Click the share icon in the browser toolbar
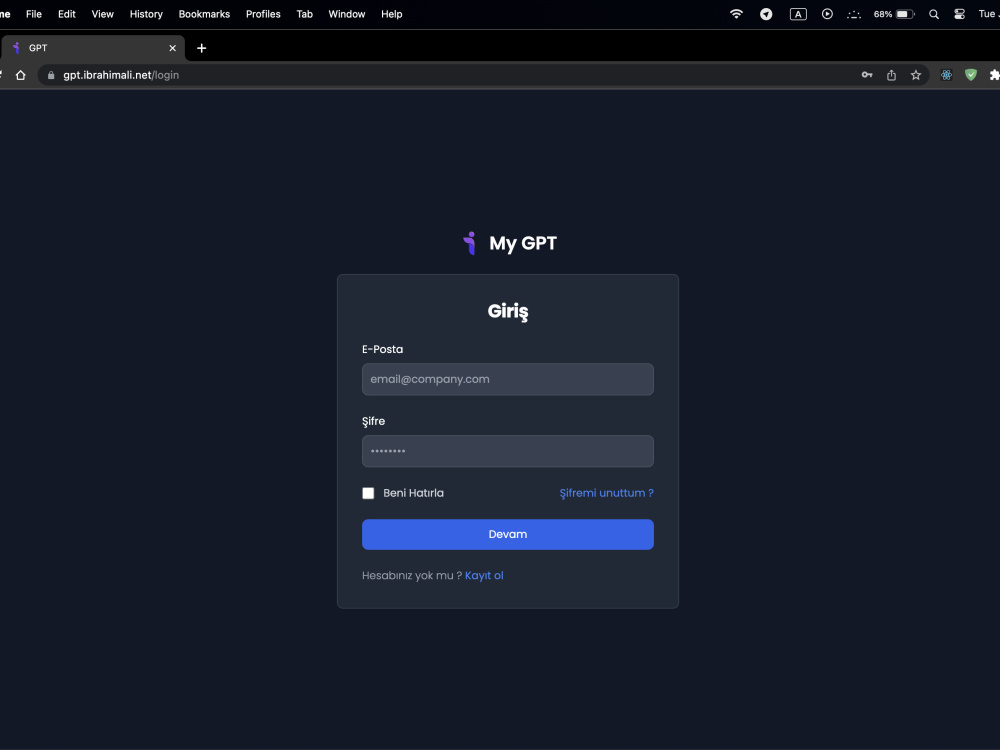 coord(891,74)
